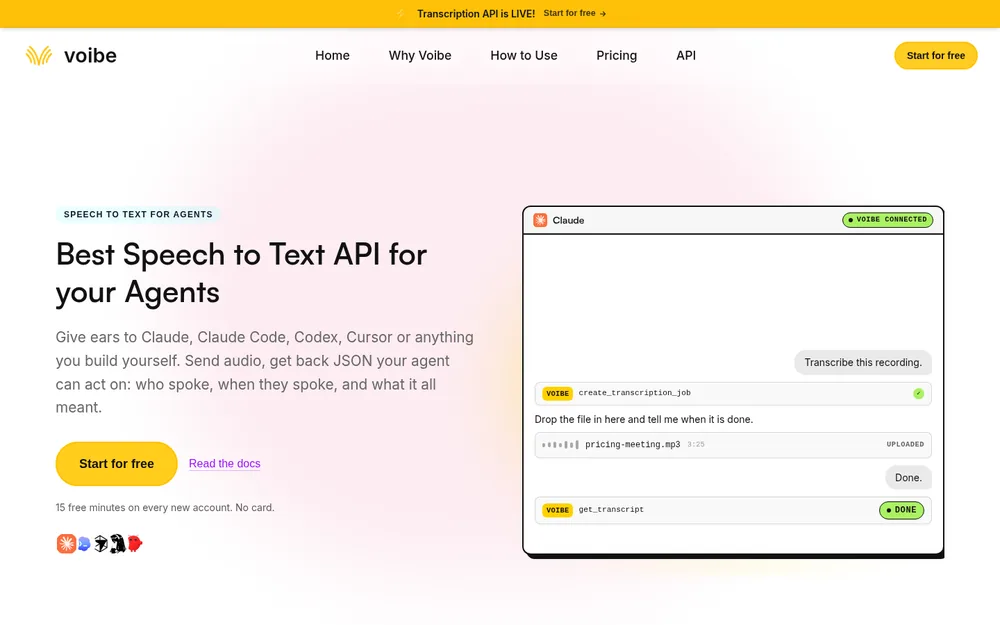Click the create_transcription_job text

pyautogui.click(x=635, y=393)
